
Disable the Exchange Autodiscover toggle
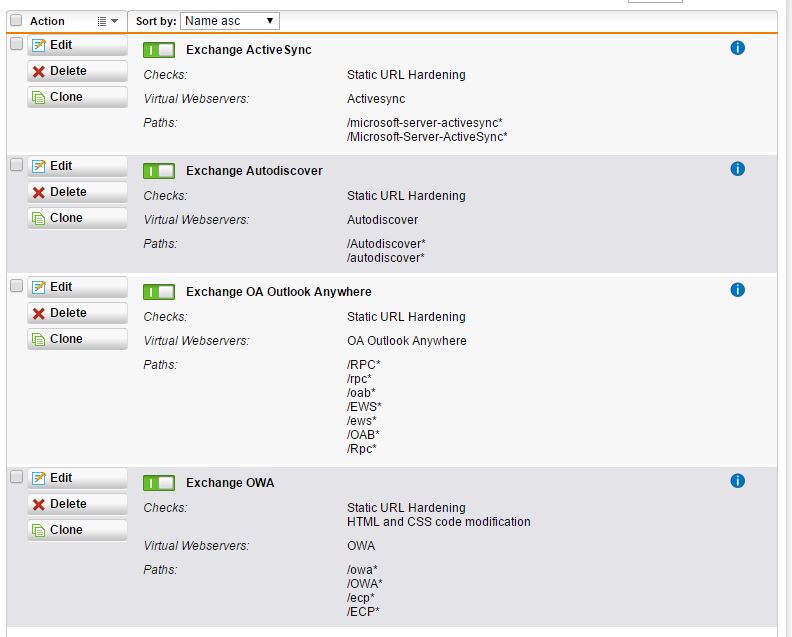tap(159, 171)
